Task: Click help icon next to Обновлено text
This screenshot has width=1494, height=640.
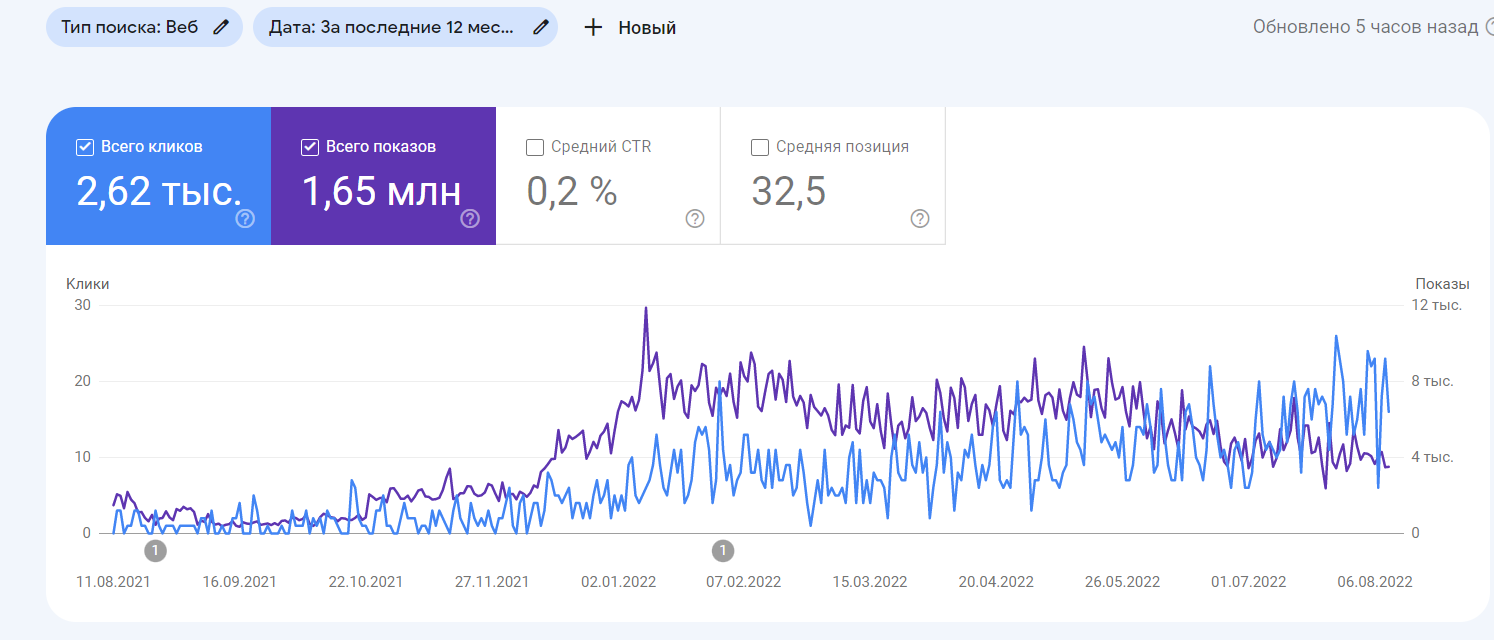Action: click(x=1489, y=27)
